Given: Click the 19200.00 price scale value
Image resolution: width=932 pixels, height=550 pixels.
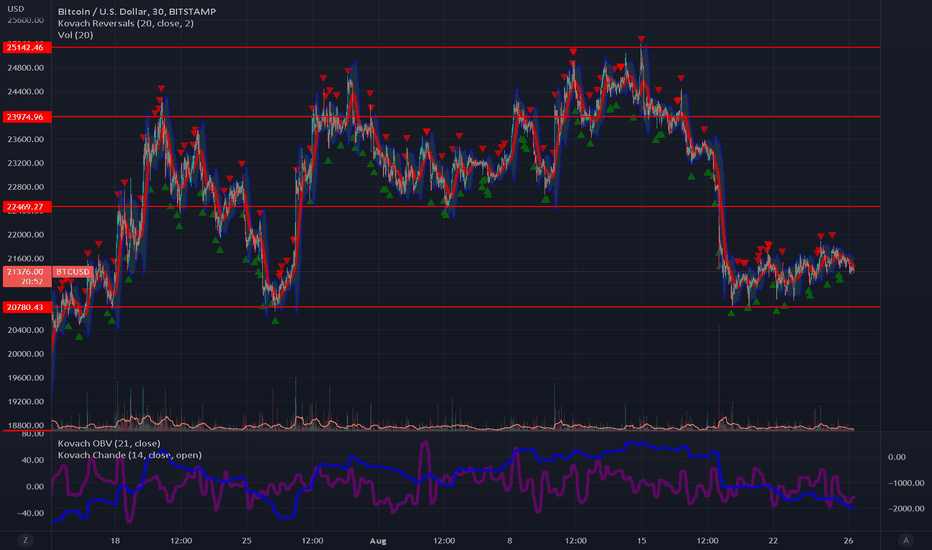Looking at the screenshot, I should click(26, 402).
